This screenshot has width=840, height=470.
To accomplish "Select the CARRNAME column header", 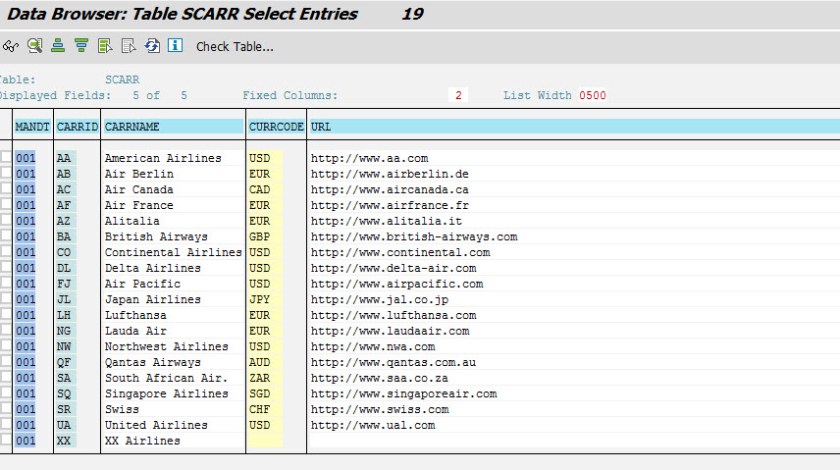I will (173, 126).
